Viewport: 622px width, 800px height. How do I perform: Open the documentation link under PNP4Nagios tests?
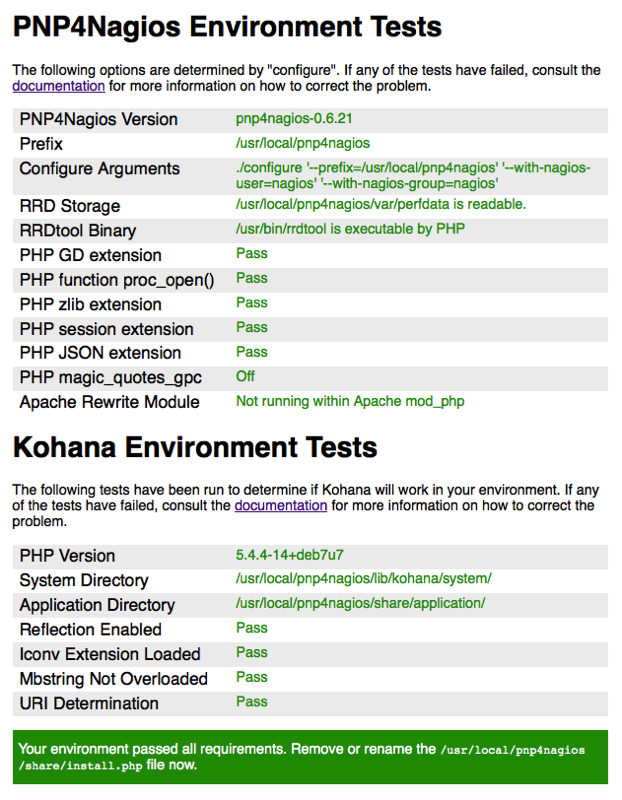click(58, 87)
